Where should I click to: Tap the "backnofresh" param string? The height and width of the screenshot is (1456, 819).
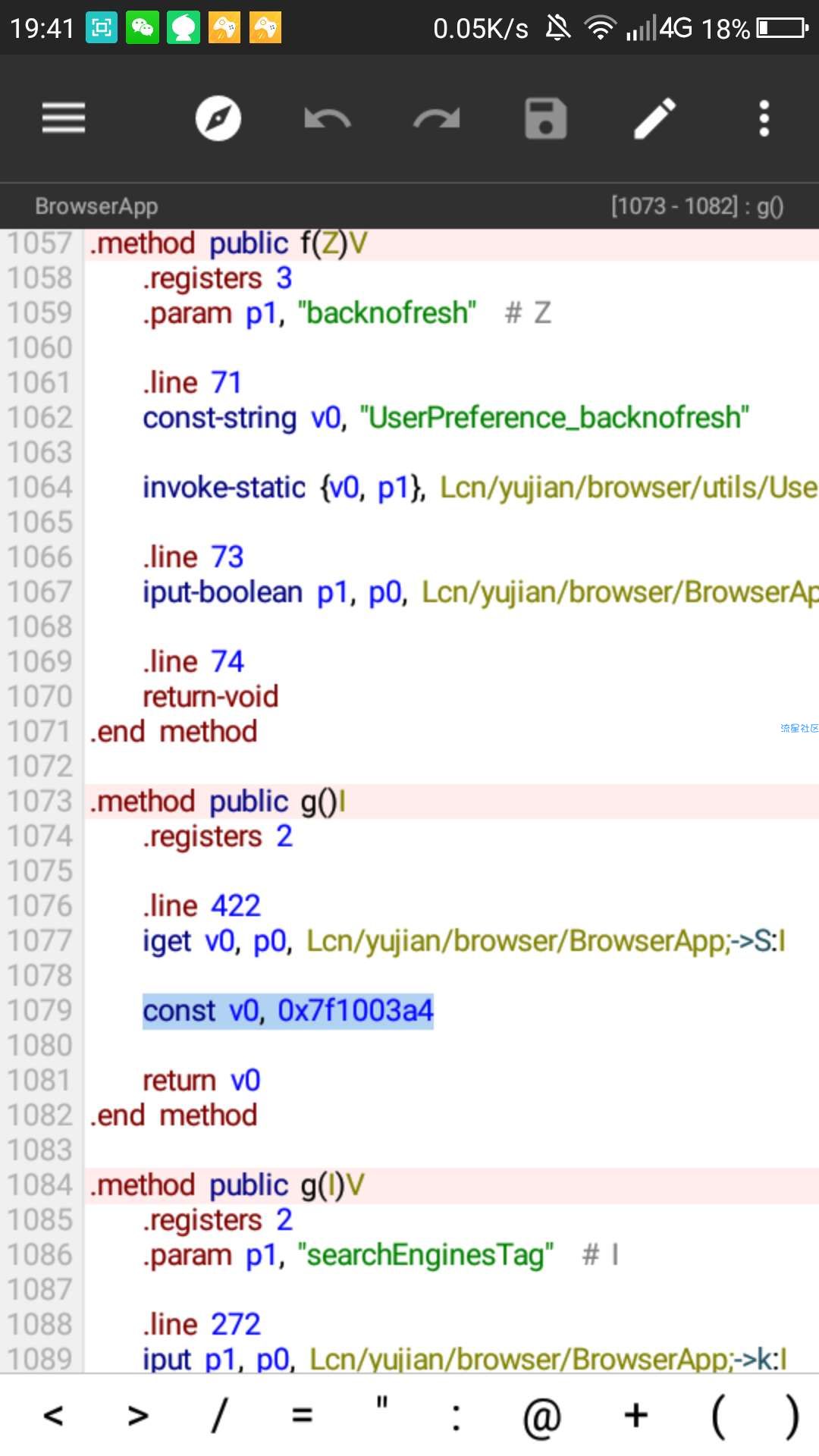pos(387,313)
